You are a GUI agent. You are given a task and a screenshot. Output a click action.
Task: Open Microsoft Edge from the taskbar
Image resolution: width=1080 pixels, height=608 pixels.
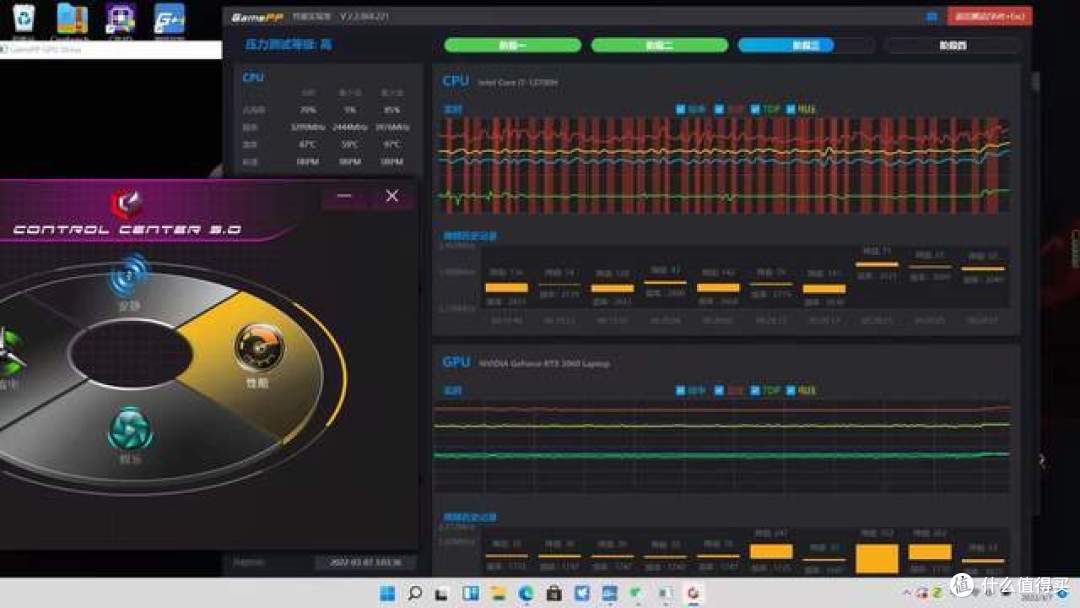click(526, 594)
